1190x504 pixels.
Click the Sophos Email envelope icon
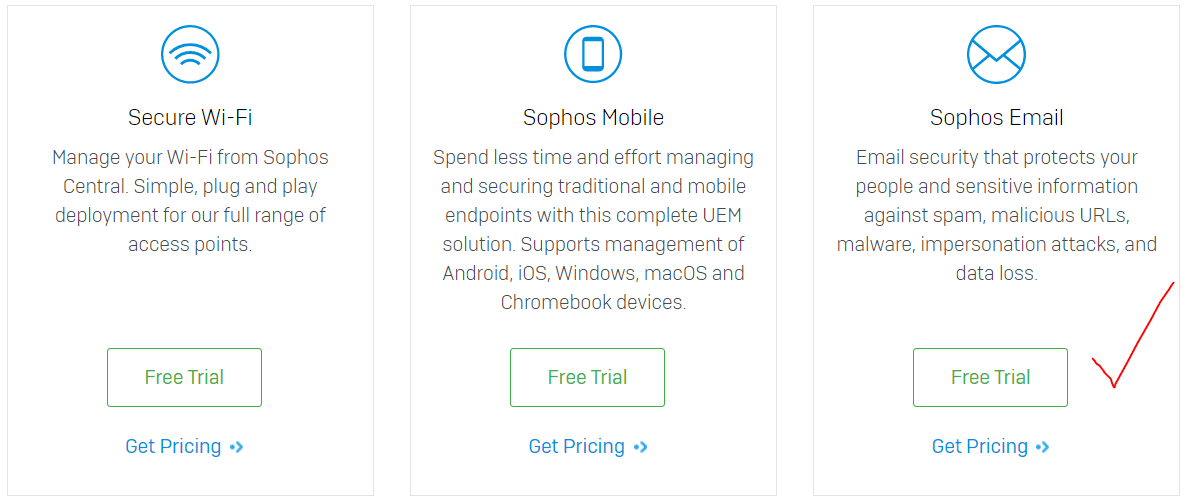pos(996,54)
